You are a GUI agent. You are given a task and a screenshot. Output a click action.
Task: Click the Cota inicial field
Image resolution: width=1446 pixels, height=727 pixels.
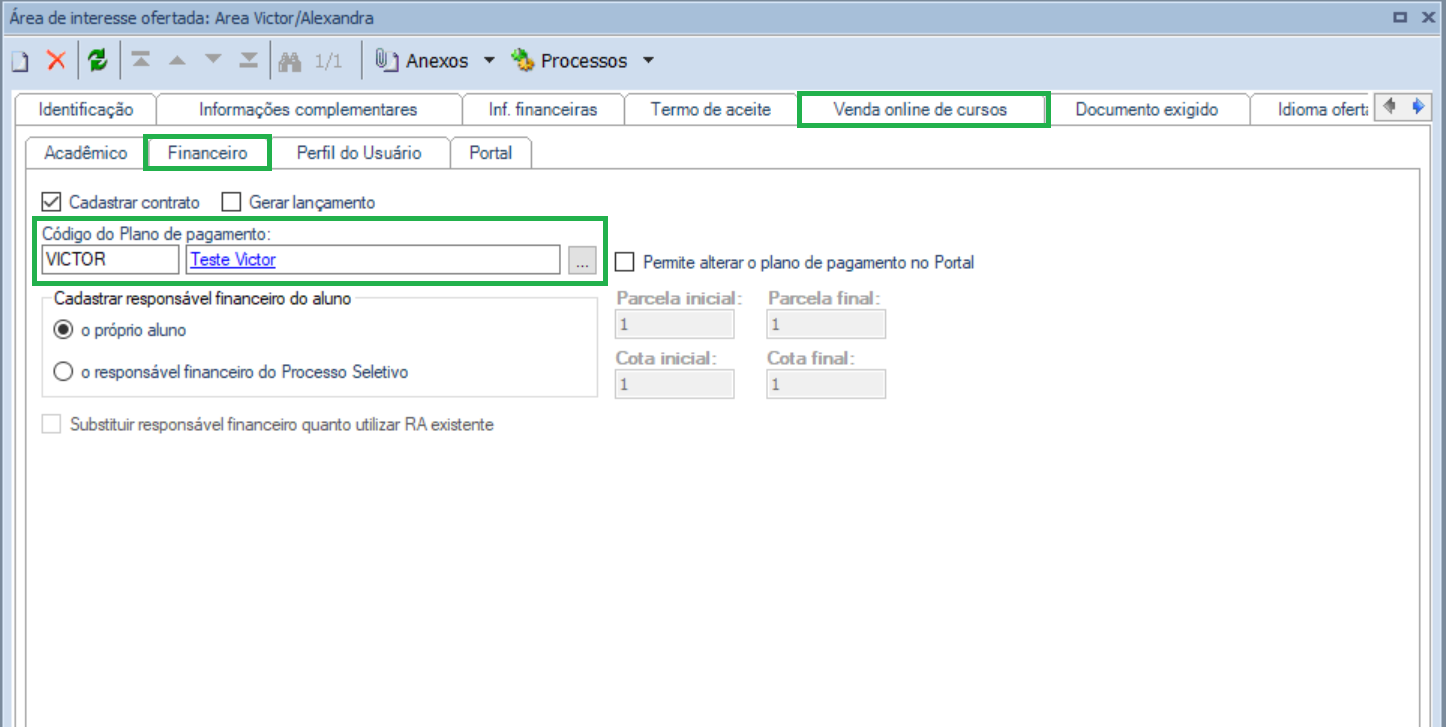click(675, 384)
